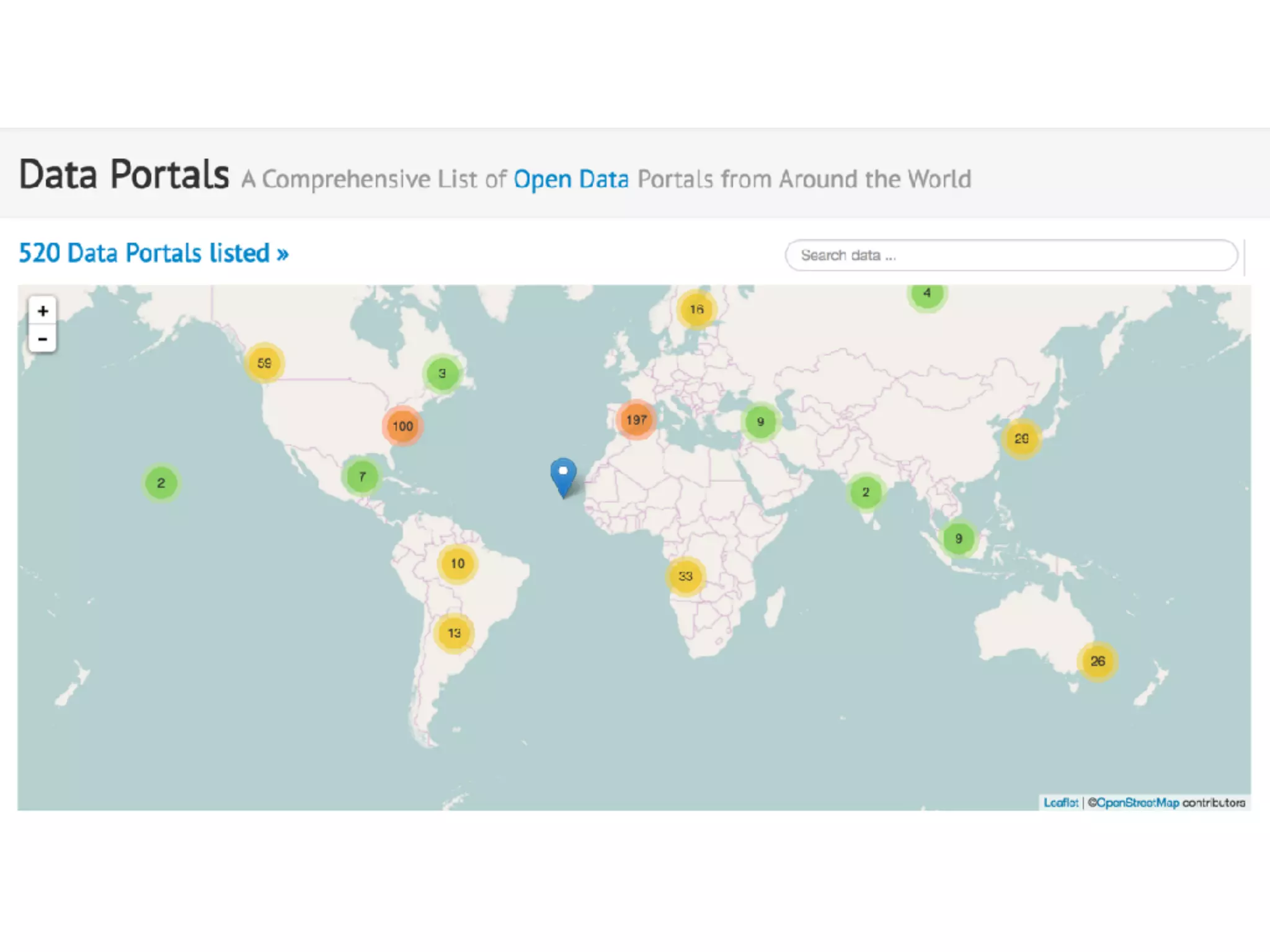The height and width of the screenshot is (952, 1270).
Task: Click the Leaflet attribution link
Action: (x=1060, y=803)
